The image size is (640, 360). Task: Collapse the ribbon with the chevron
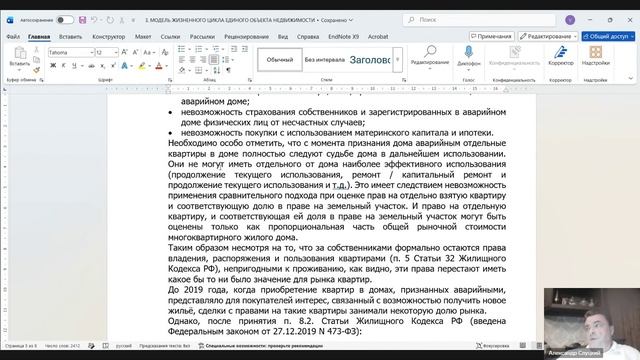click(631, 78)
